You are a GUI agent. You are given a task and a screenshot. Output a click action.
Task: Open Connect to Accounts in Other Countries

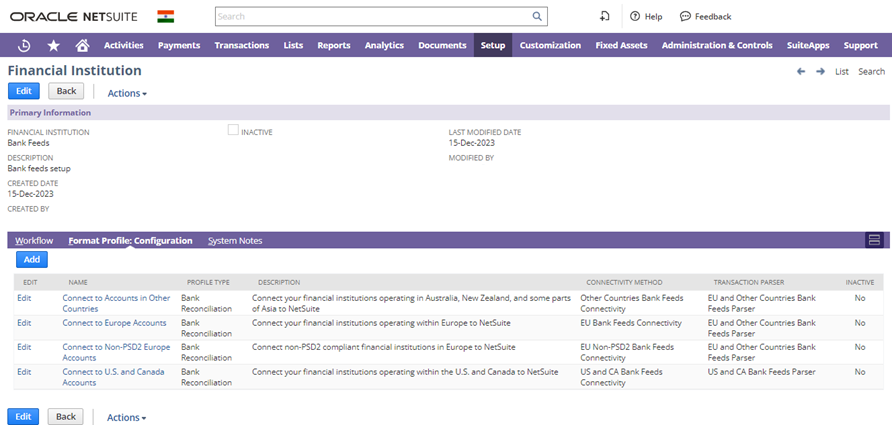[116, 303]
